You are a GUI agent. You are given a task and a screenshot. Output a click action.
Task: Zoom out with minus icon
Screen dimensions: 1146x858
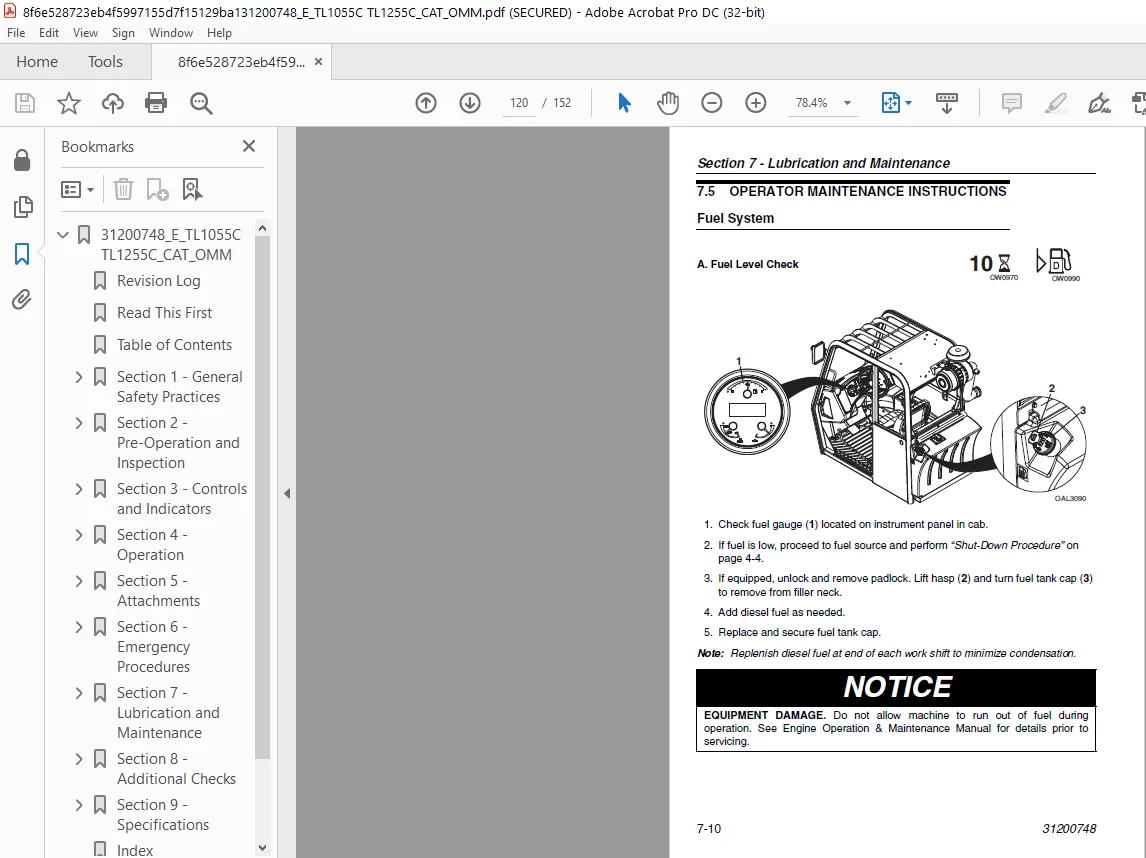[x=711, y=103]
